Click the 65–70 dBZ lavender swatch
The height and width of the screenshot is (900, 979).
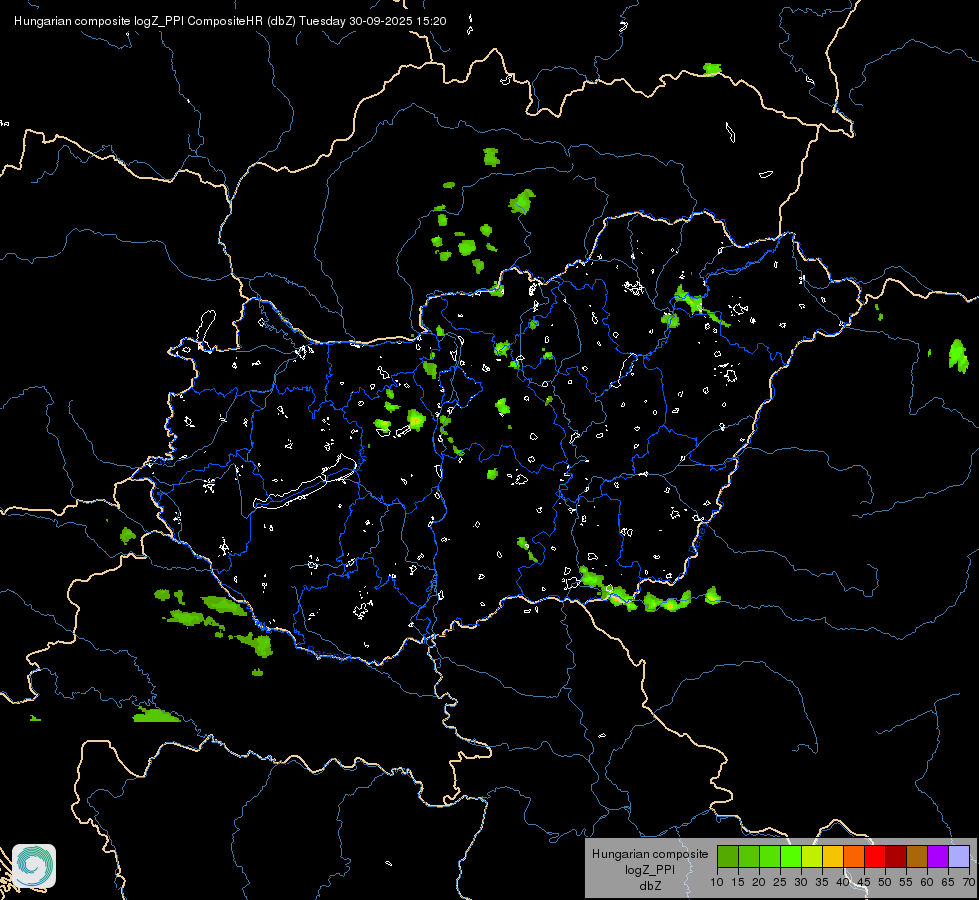(x=958, y=856)
